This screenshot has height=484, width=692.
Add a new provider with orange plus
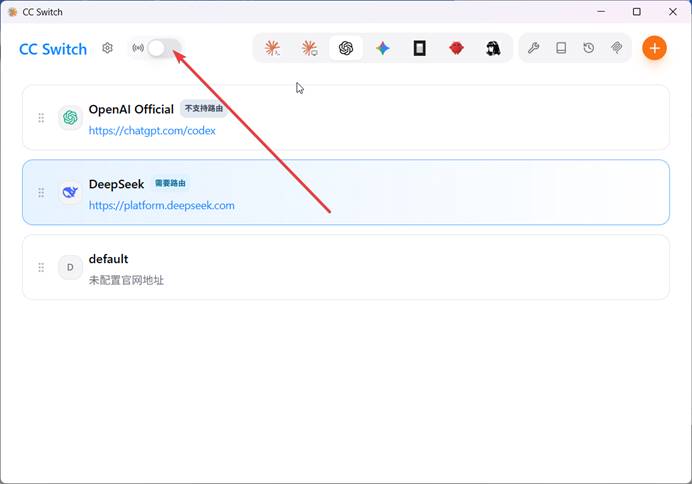click(654, 48)
